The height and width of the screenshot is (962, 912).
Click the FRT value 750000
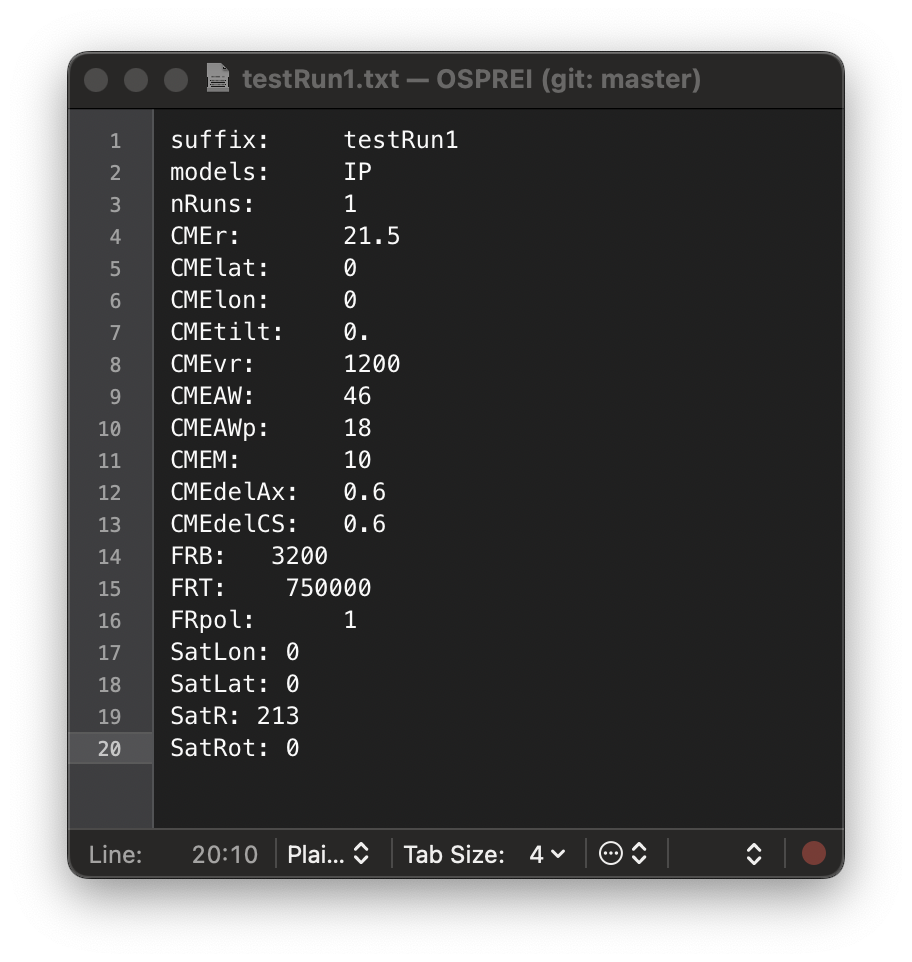[x=328, y=588]
